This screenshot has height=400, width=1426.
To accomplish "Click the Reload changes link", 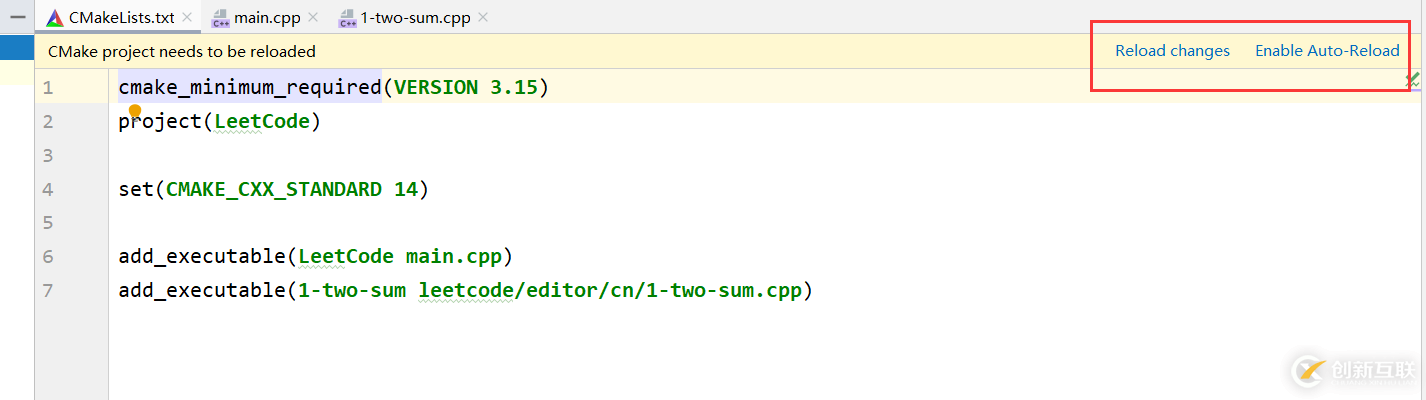I will (x=1172, y=51).
